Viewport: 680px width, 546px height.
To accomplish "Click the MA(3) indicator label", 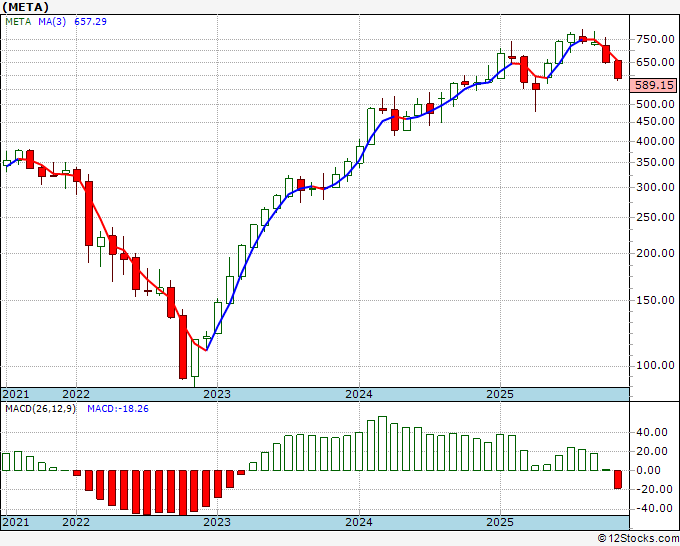I will coord(52,22).
